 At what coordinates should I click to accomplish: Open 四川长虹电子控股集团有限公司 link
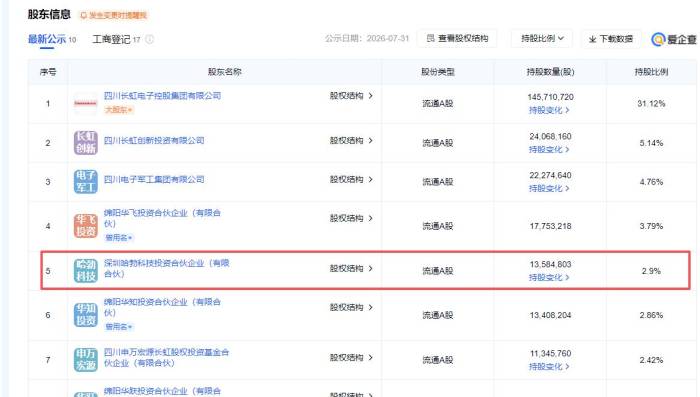click(162, 96)
